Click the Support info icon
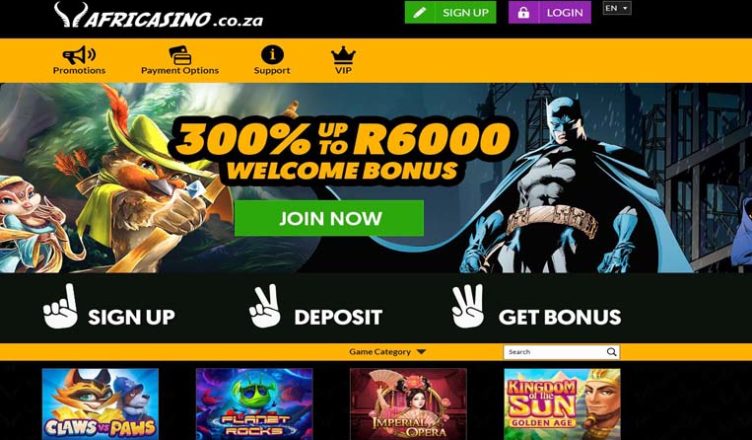Viewport: 752px width, 440px height. (272, 55)
